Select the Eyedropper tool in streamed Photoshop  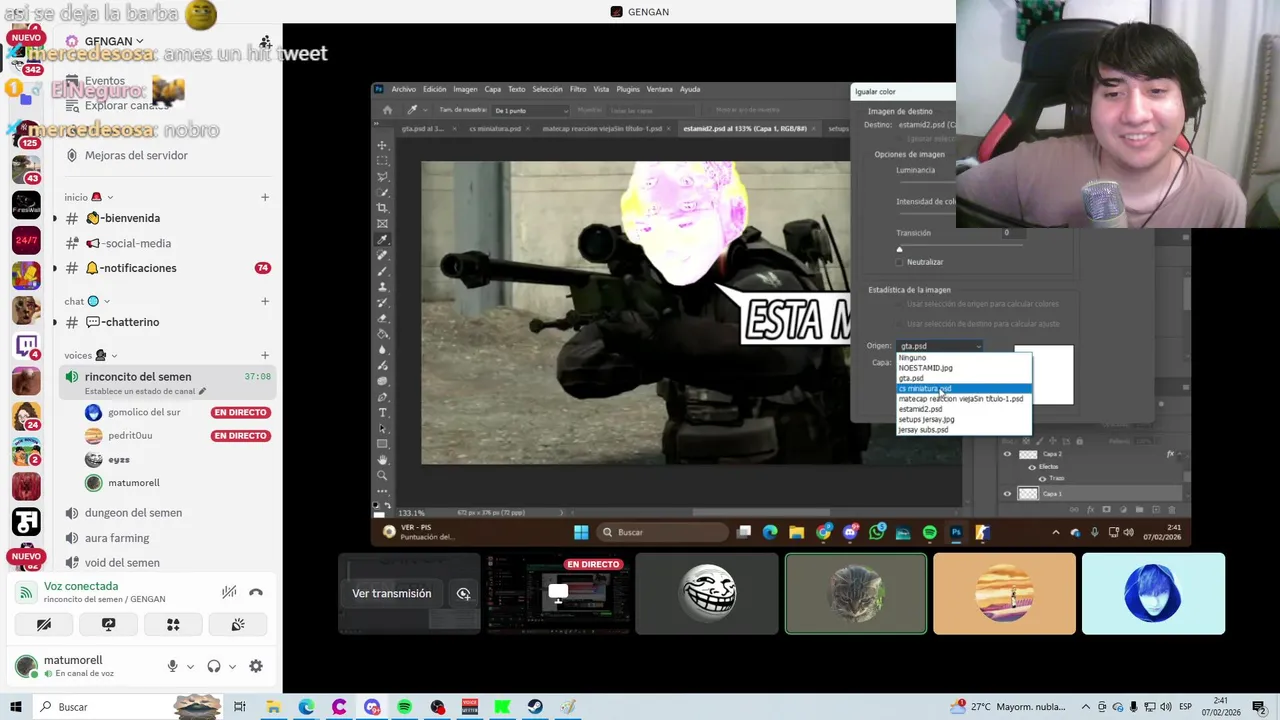pyautogui.click(x=382, y=240)
